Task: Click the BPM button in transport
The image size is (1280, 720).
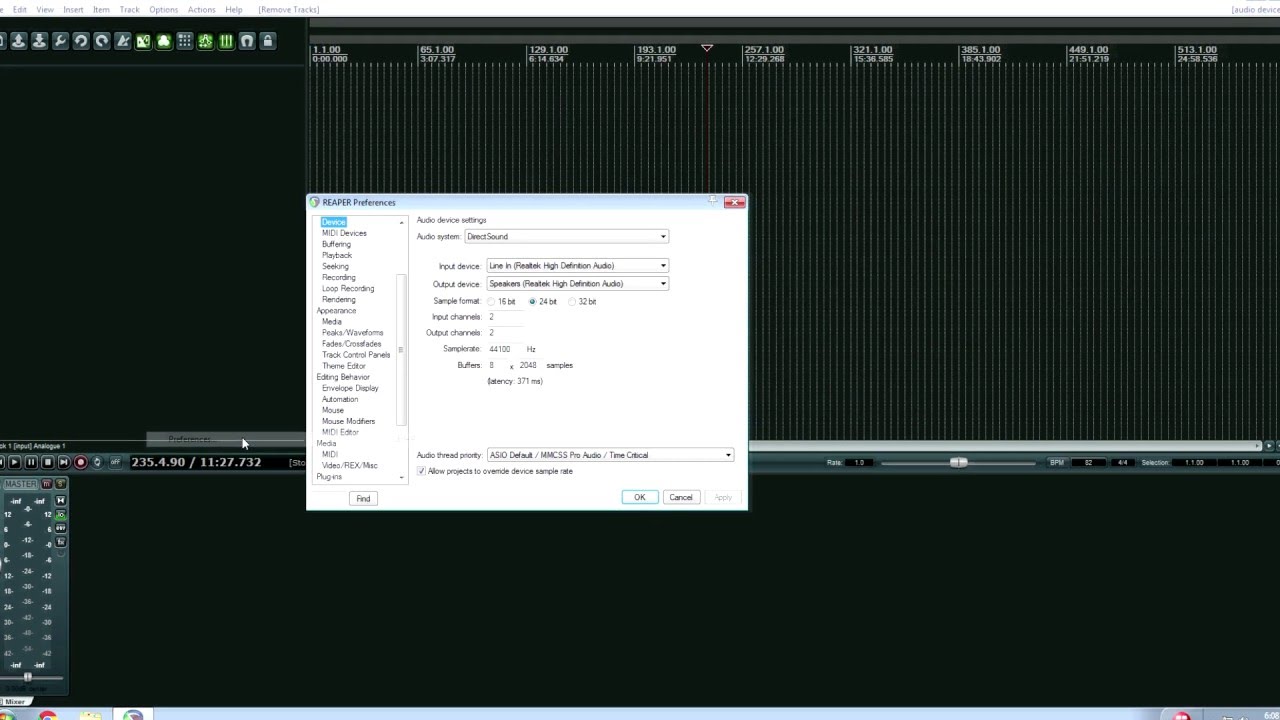Action: pyautogui.click(x=1057, y=462)
